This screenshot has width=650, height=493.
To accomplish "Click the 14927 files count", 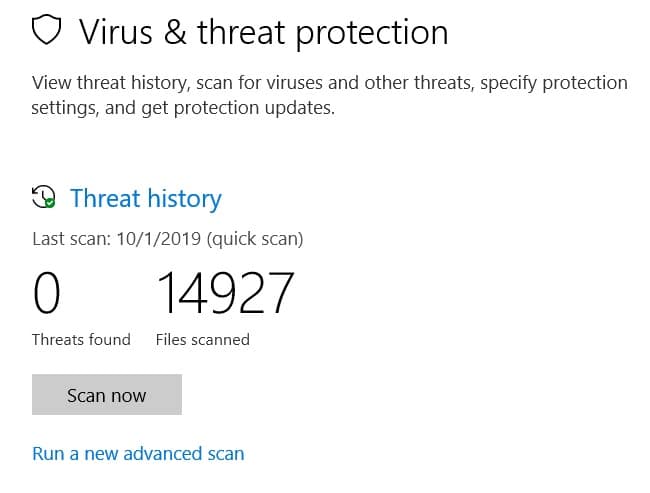I will pos(225,293).
